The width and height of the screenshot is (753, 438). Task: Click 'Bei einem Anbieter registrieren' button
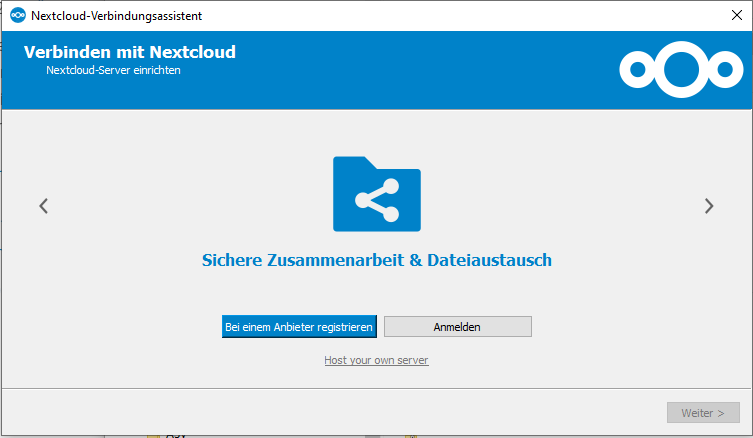click(x=299, y=327)
